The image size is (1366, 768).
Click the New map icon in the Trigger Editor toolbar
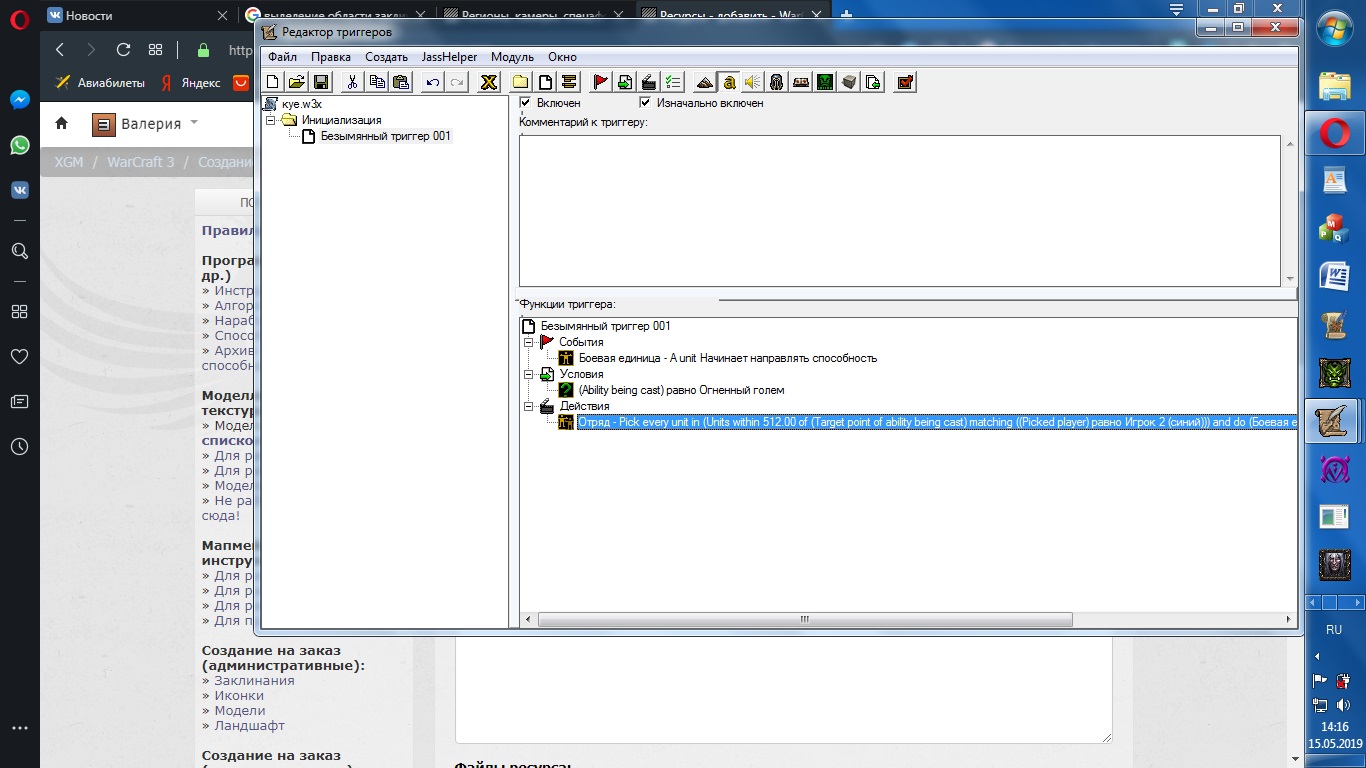273,82
